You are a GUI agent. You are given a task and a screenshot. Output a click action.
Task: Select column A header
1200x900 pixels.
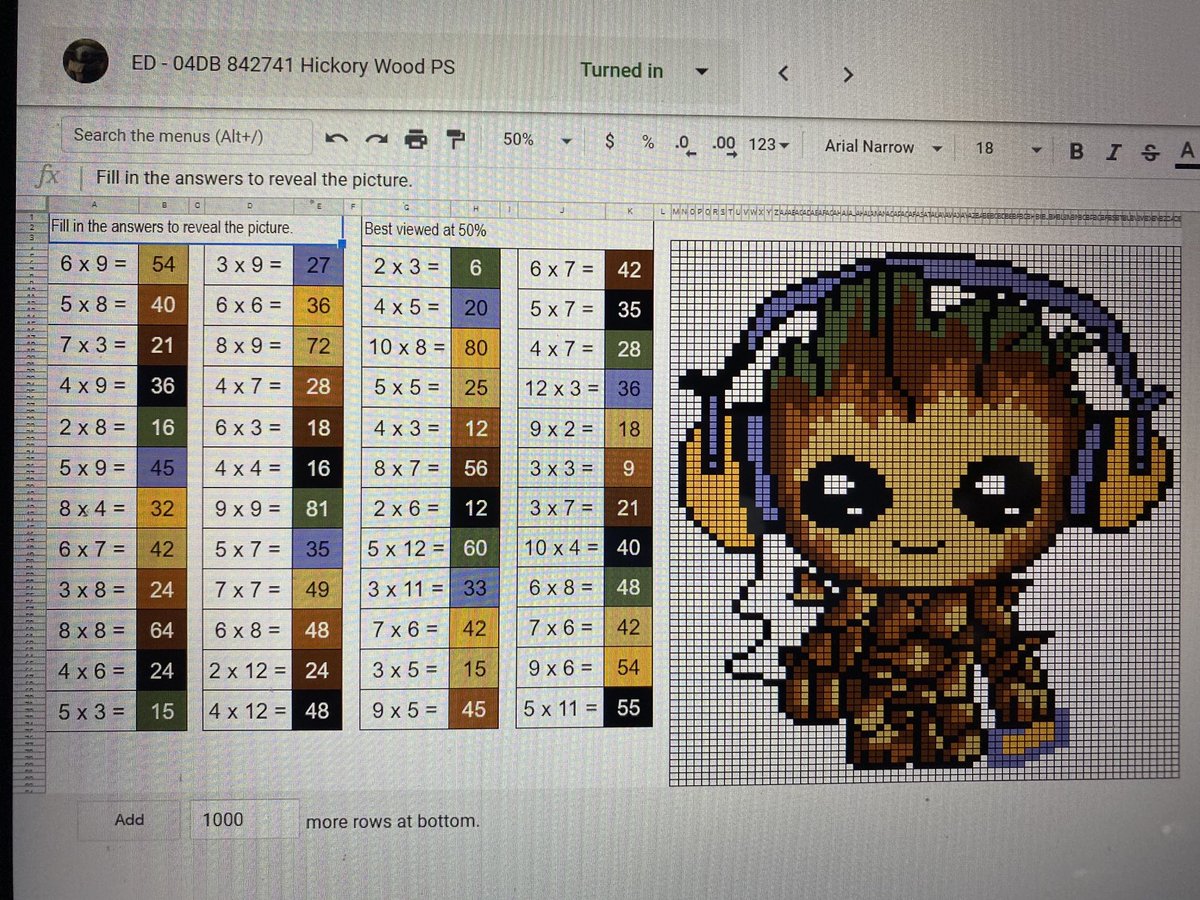(93, 206)
